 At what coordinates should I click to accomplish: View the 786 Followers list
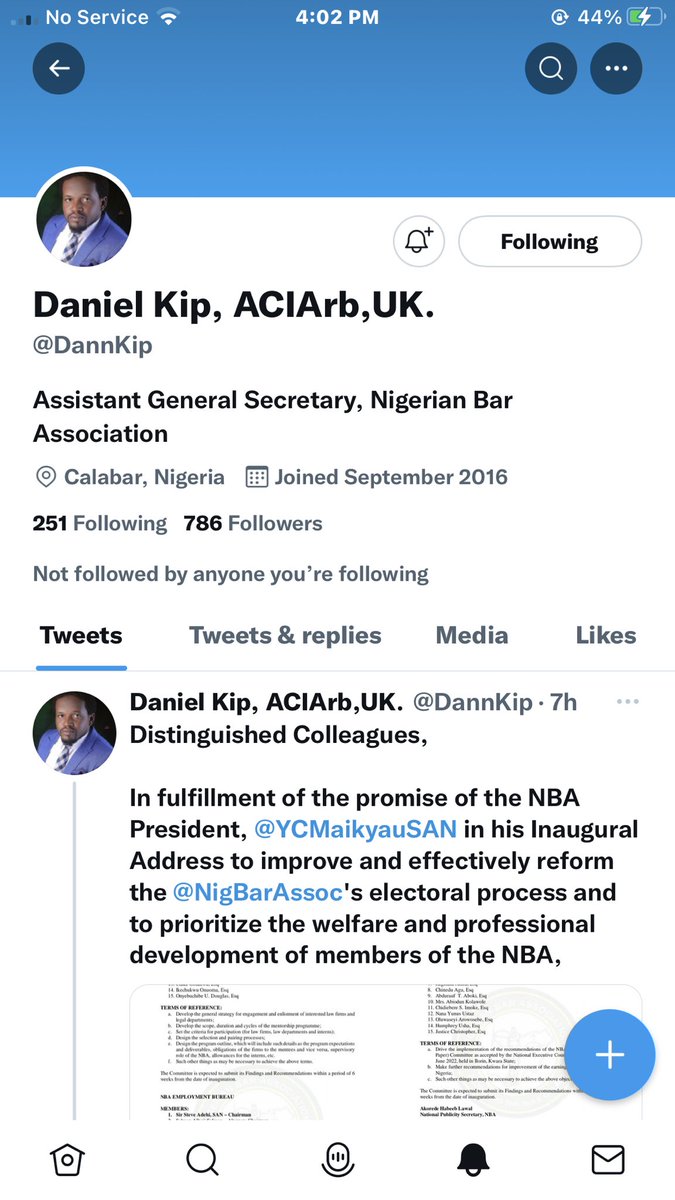pyautogui.click(x=253, y=524)
